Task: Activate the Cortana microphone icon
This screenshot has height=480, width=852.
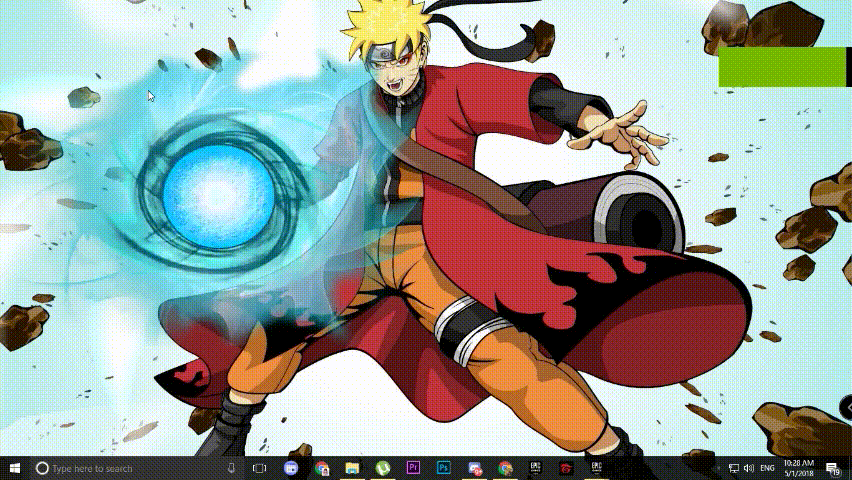Action: (231, 468)
